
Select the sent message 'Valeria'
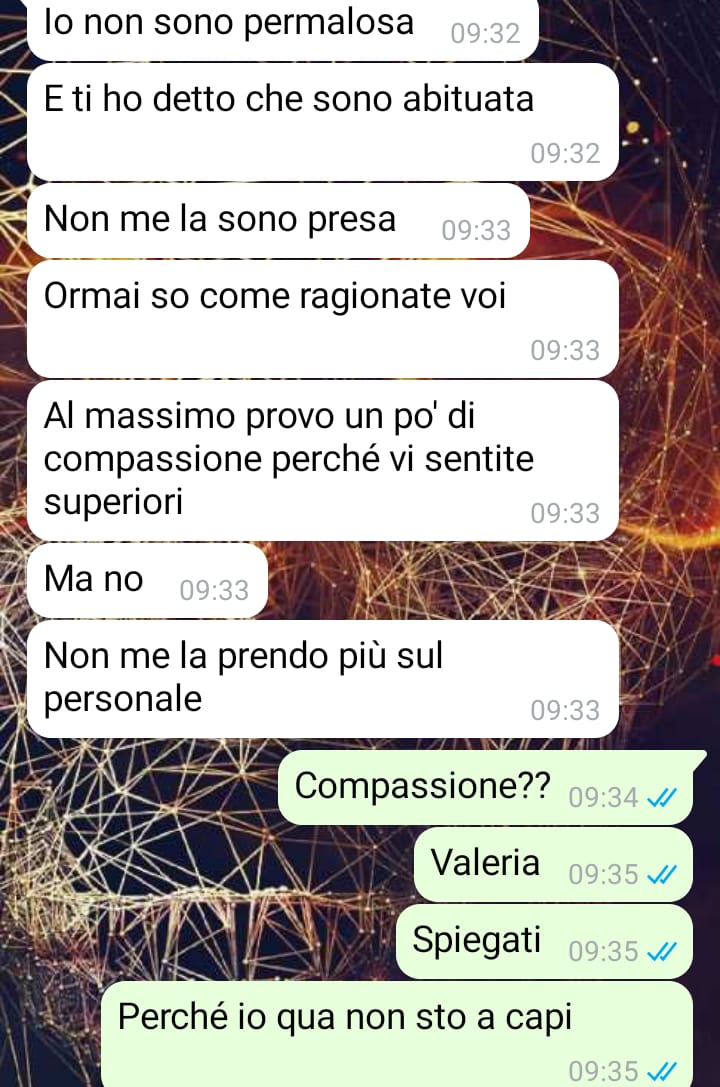pyautogui.click(x=553, y=864)
